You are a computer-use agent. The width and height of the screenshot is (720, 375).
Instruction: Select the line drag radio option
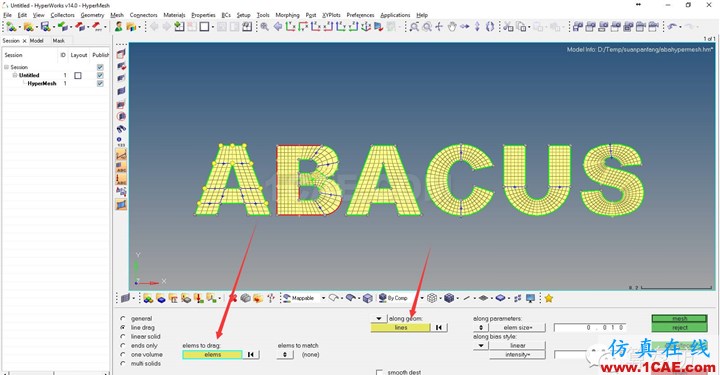point(123,327)
